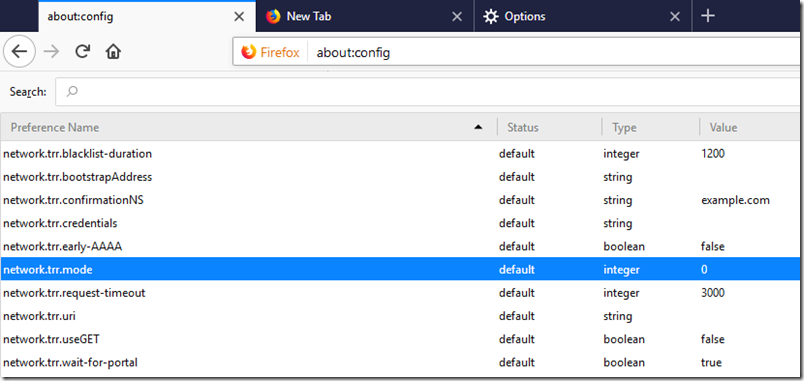The image size is (804, 381).
Task: Close the New Tab tab
Action: click(x=457, y=17)
